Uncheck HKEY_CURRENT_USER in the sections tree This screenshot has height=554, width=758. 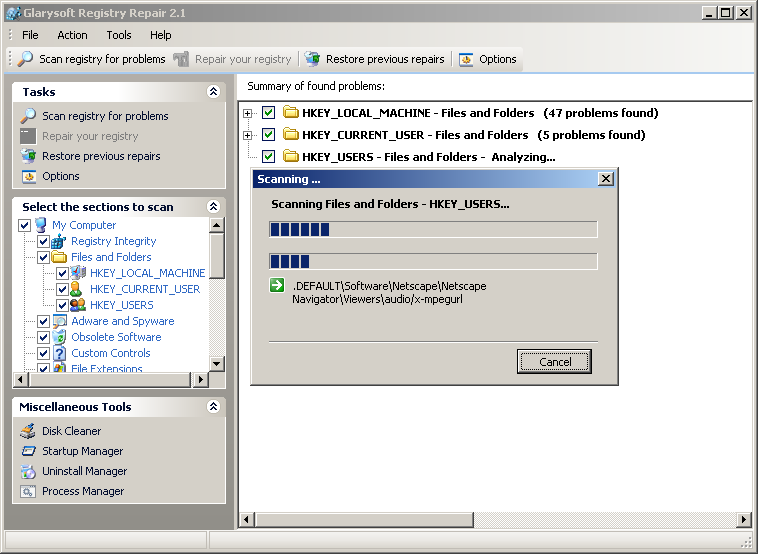[62, 289]
